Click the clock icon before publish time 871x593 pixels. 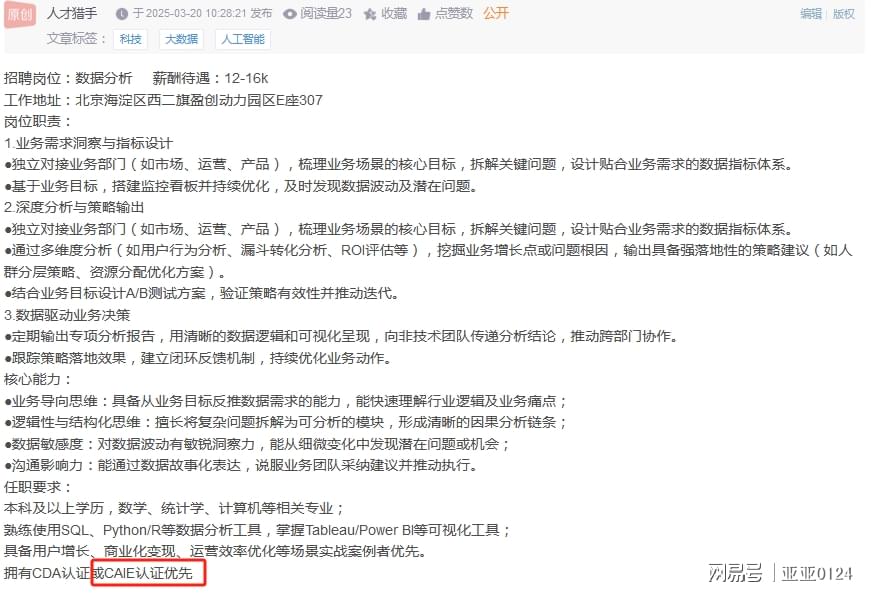click(122, 14)
